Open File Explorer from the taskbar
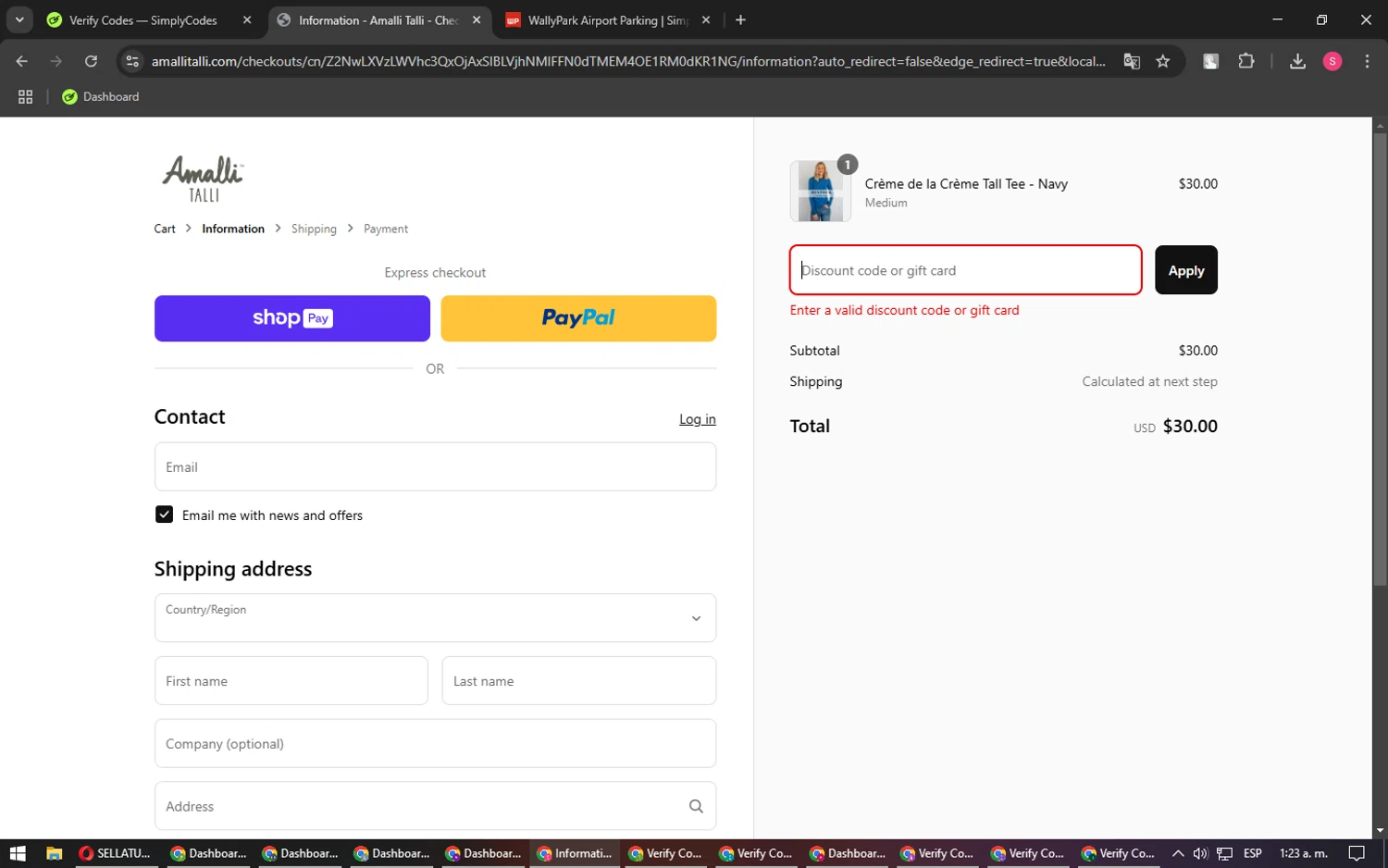The image size is (1388, 868). [x=54, y=853]
